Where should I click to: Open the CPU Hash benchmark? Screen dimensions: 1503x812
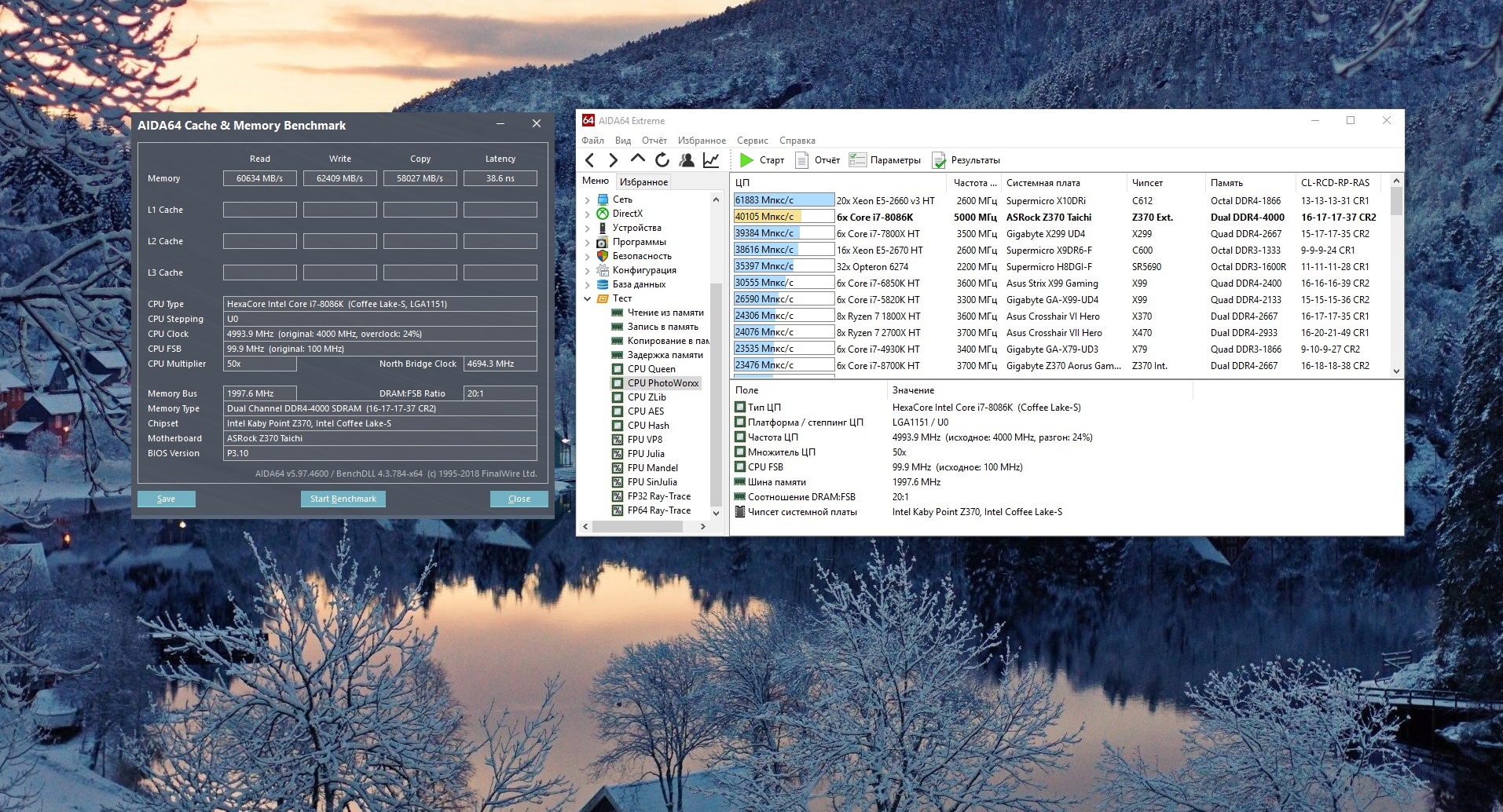(x=648, y=426)
